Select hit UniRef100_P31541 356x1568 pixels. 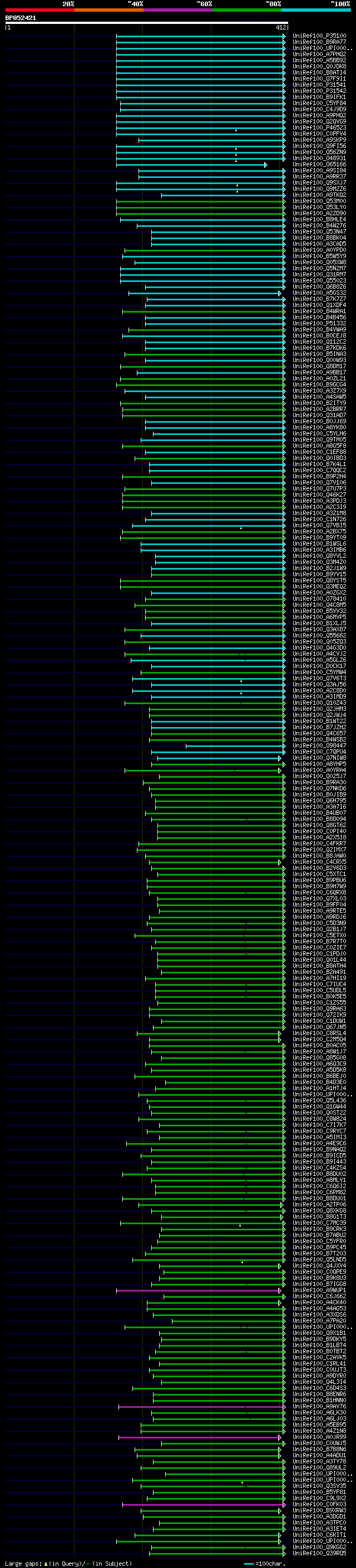pyautogui.click(x=319, y=85)
